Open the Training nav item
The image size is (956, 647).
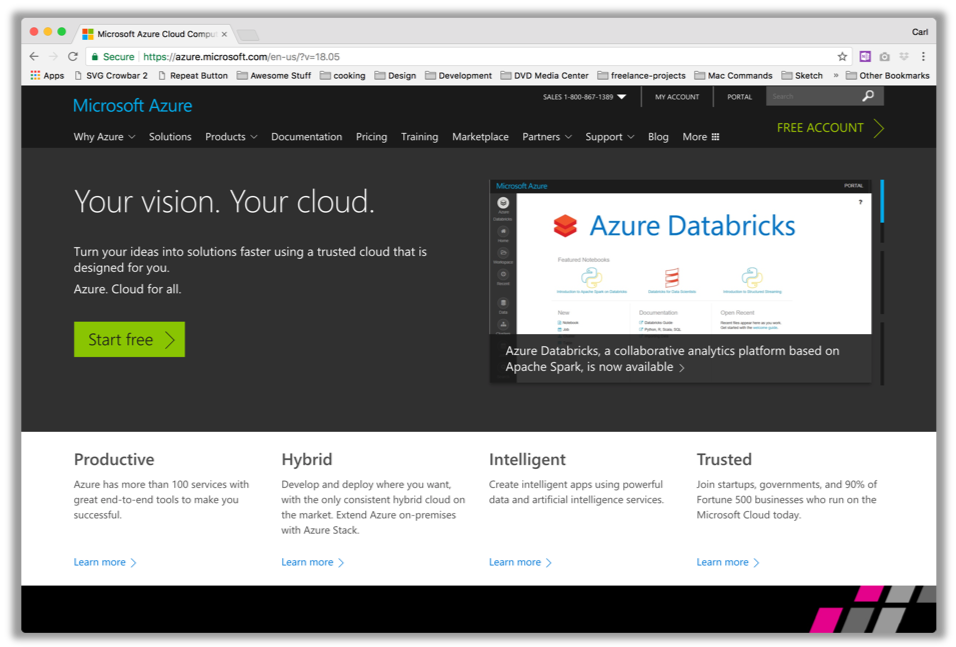[419, 137]
